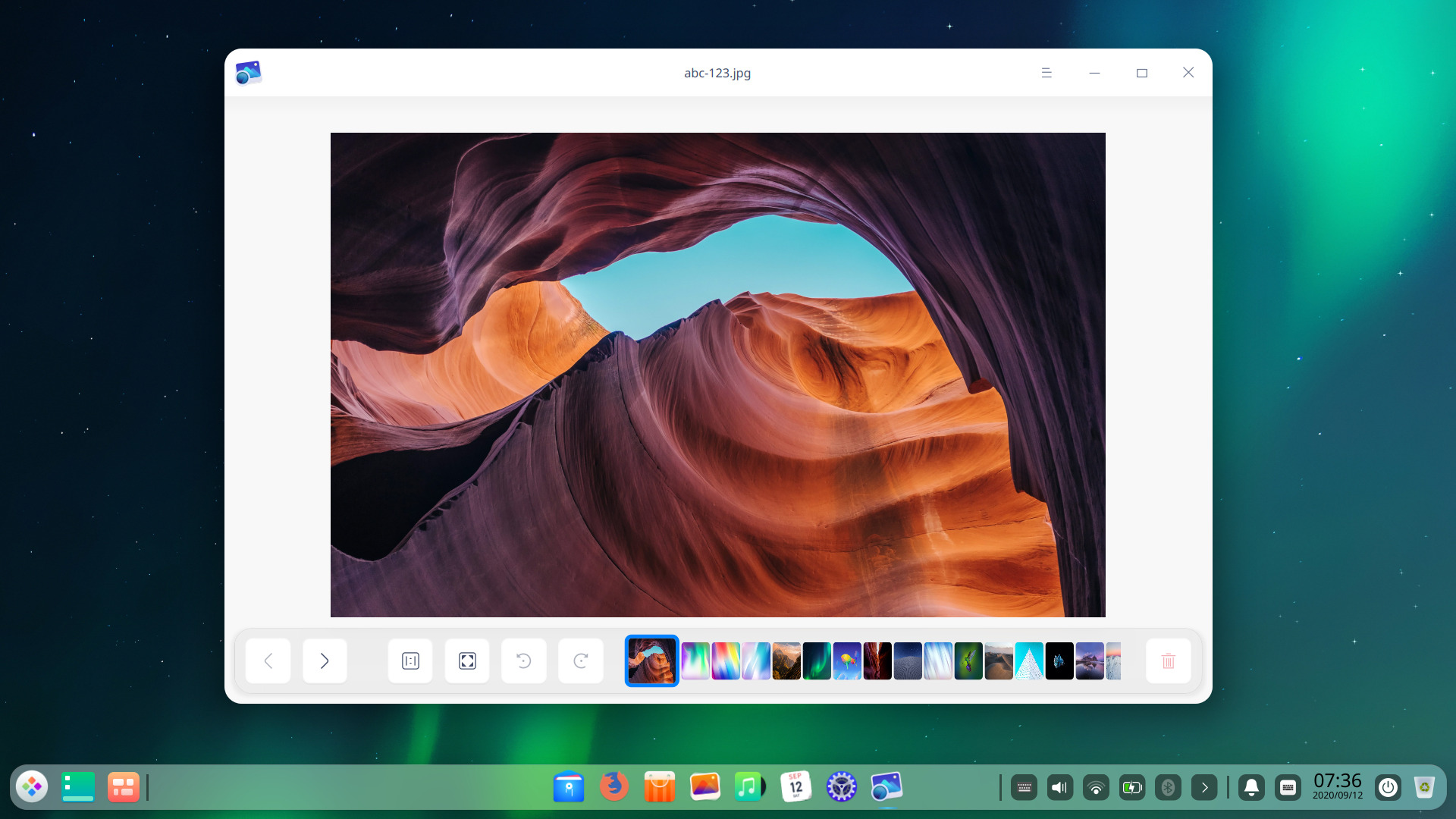This screenshot has height=819, width=1456.
Task: Go to the previous image
Action: (x=268, y=661)
